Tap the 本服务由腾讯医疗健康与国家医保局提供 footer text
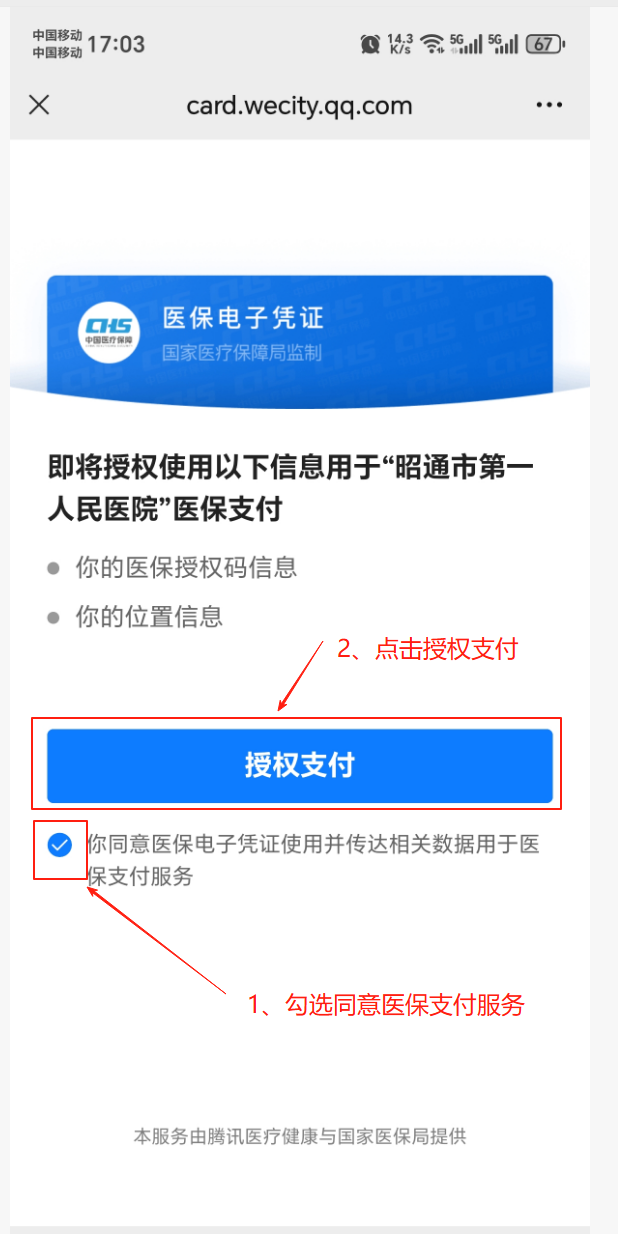This screenshot has width=618, height=1234. [300, 1136]
